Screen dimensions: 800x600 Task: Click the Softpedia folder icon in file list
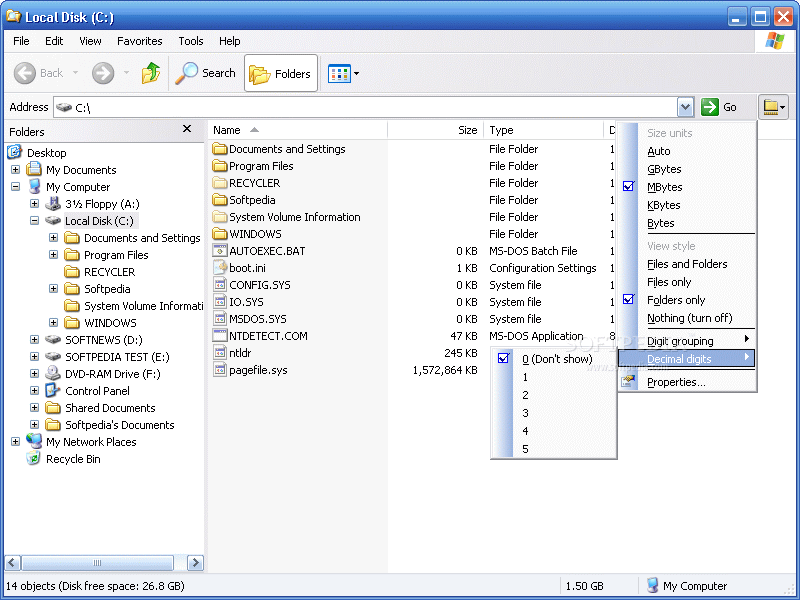[219, 200]
